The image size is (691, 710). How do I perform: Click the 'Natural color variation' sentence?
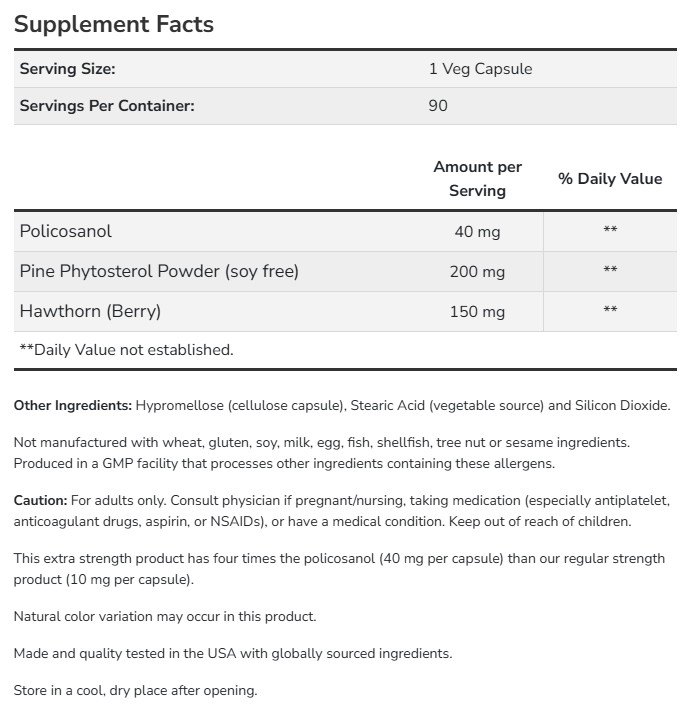point(165,616)
